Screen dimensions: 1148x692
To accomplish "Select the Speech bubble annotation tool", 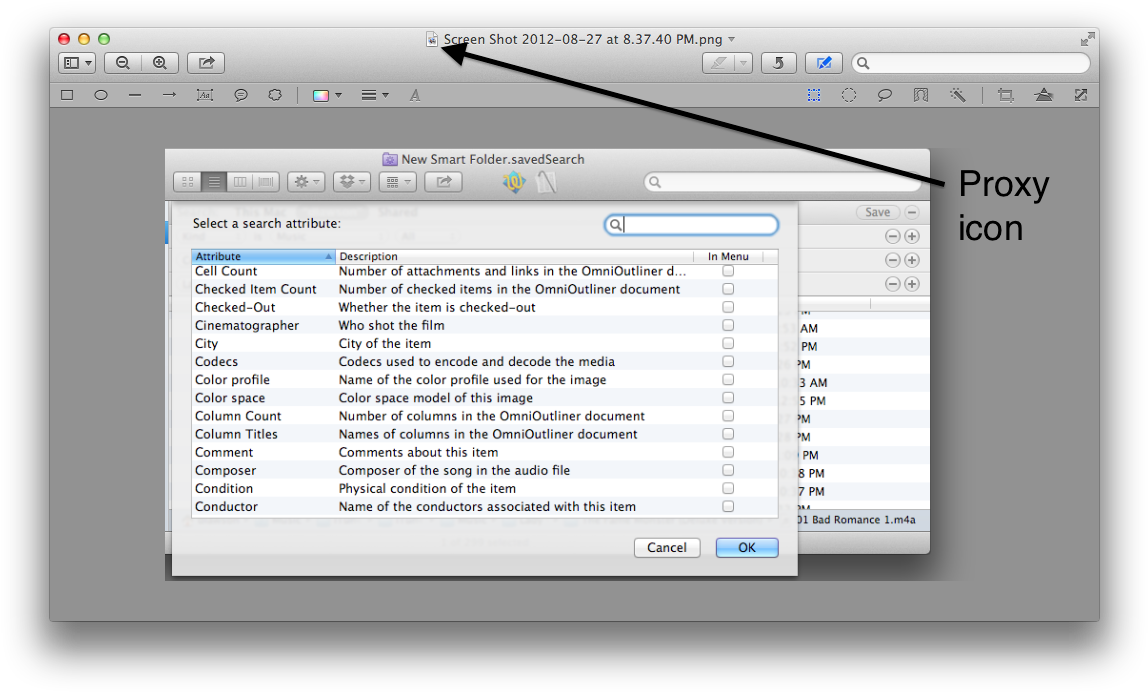I will point(240,95).
